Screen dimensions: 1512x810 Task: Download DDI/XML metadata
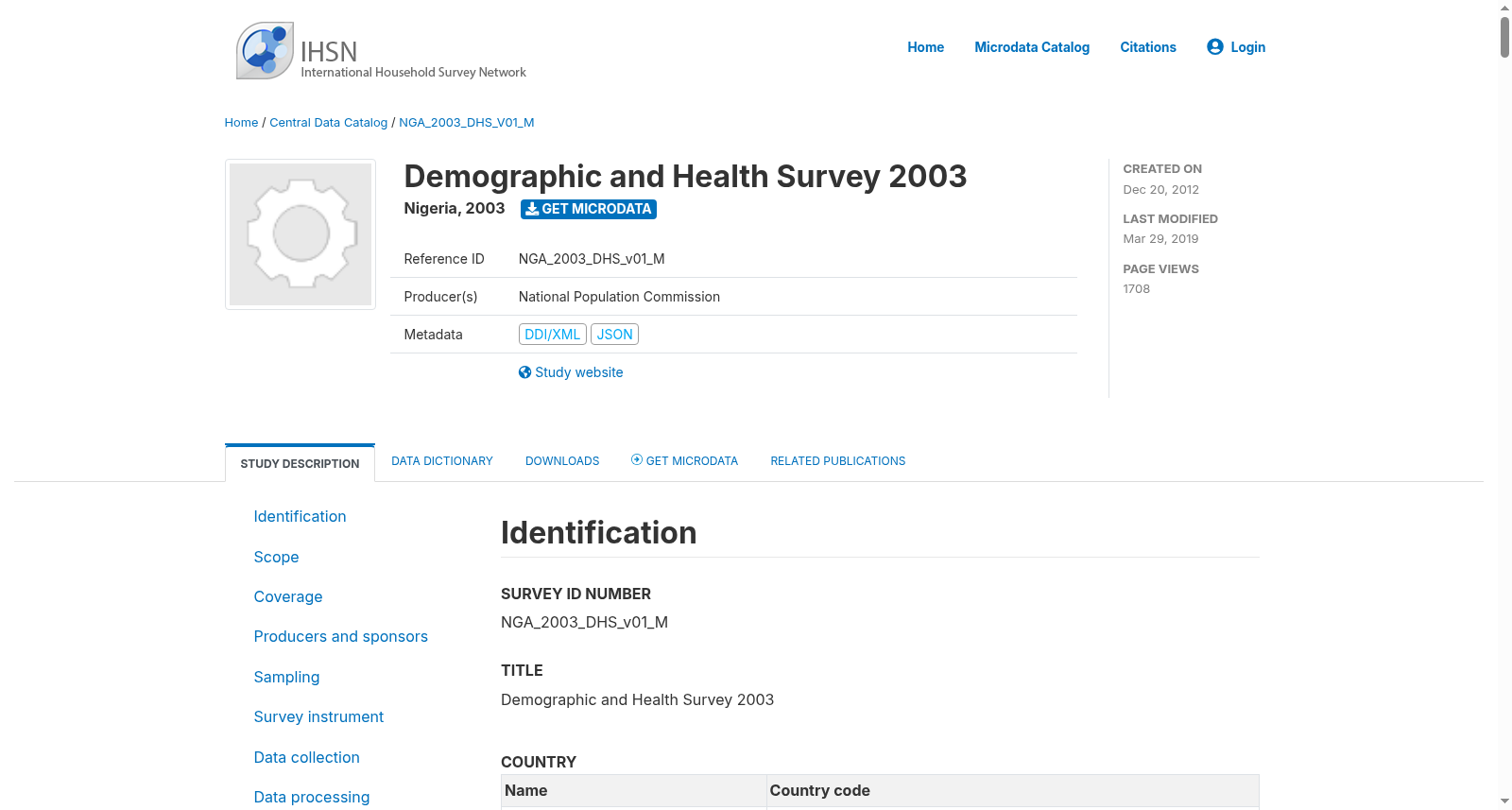553,335
